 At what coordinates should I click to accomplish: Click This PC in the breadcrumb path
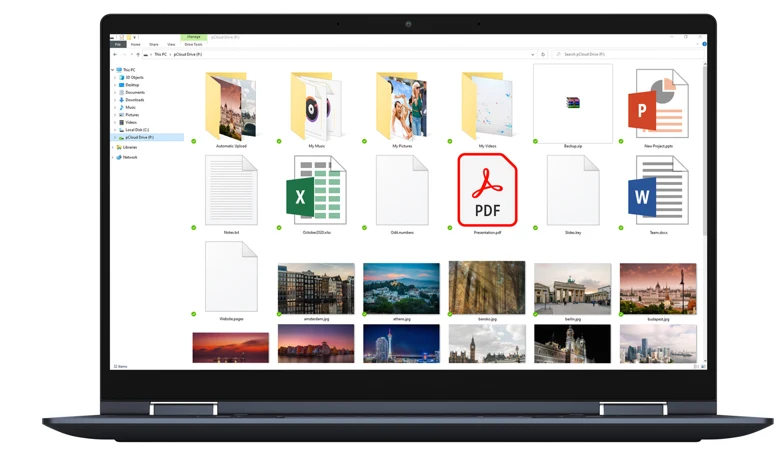point(161,54)
